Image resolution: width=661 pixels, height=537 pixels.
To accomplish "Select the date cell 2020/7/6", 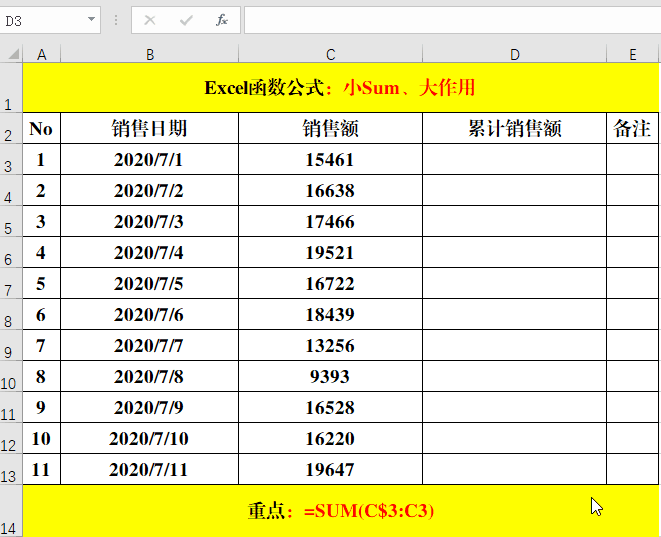I will (x=150, y=314).
